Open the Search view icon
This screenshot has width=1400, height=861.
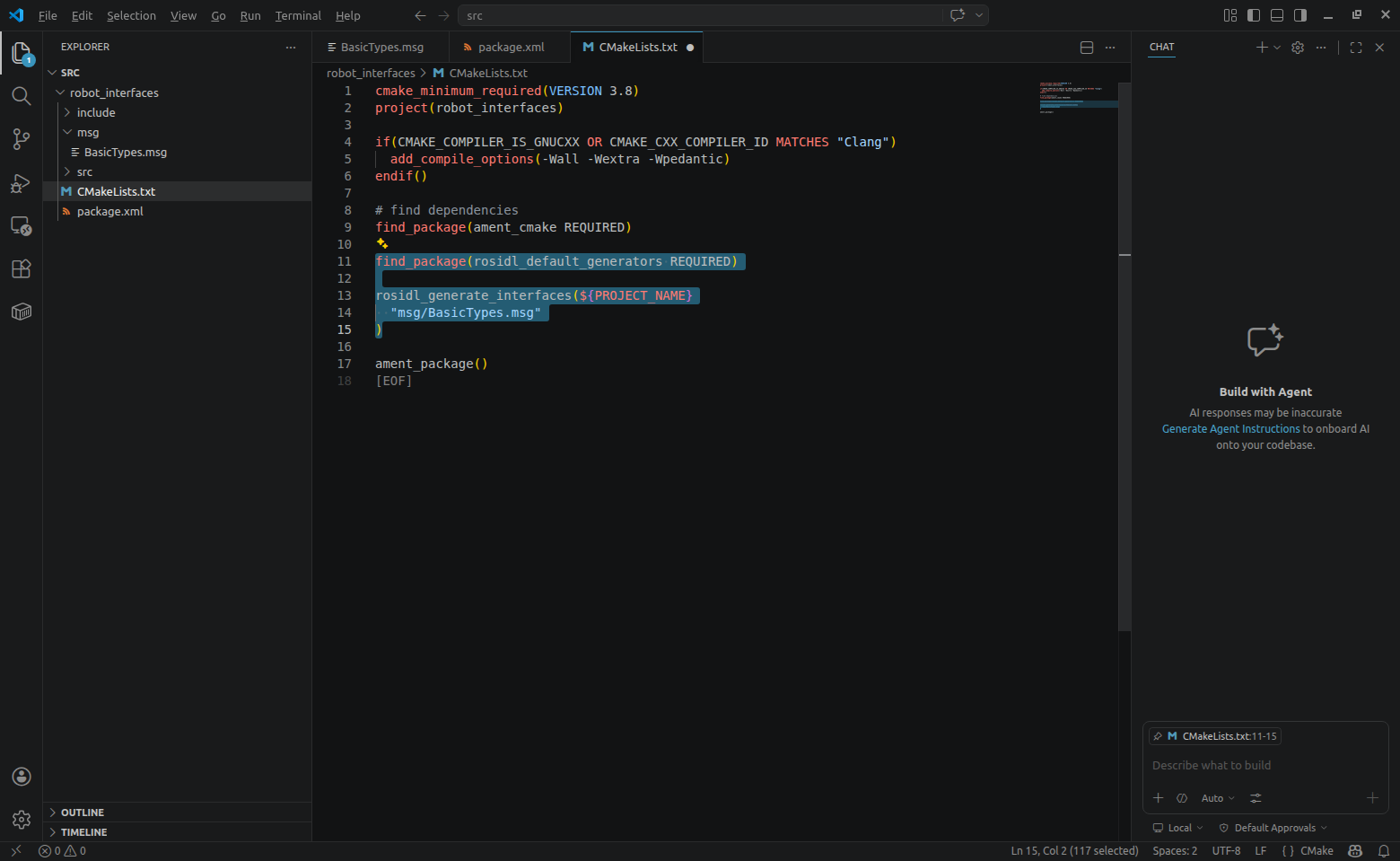pos(22,96)
